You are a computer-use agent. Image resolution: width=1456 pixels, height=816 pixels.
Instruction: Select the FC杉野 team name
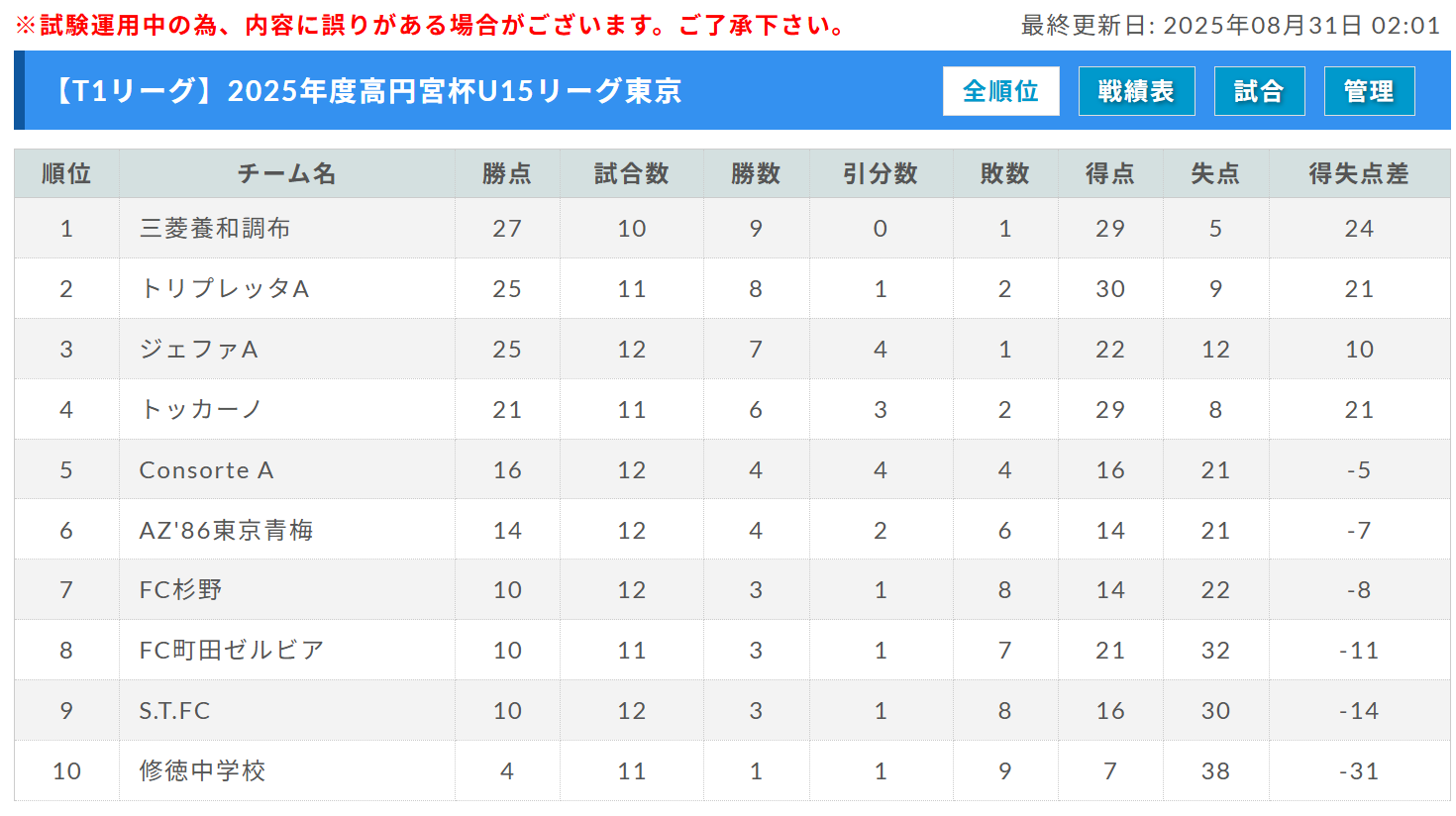(x=180, y=589)
